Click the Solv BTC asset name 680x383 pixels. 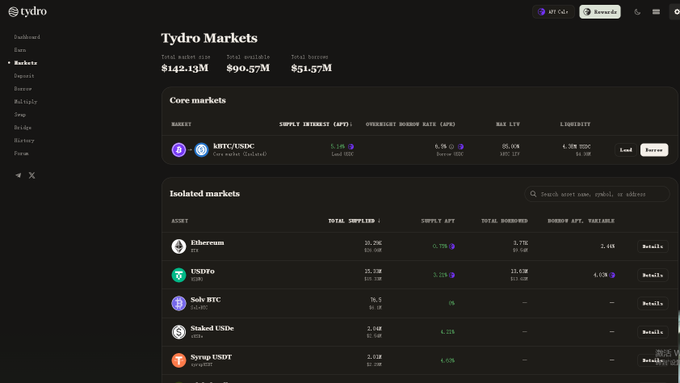point(206,299)
